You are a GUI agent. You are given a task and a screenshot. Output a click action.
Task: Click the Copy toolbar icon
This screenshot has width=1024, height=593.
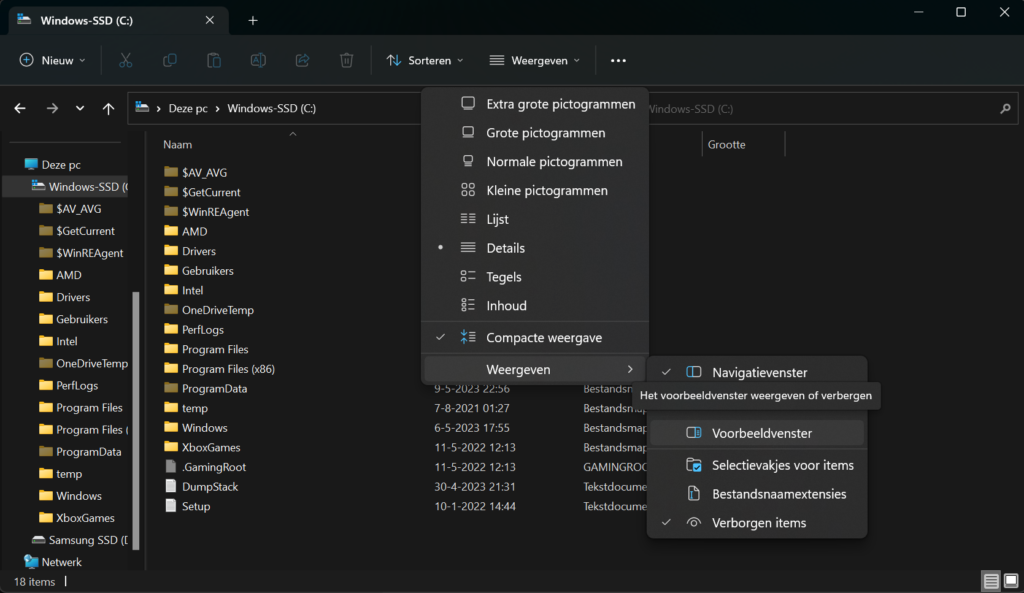[x=170, y=60]
